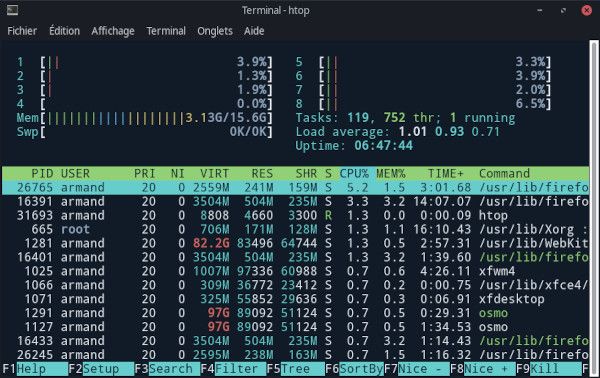
Task: Click the Uptime 06:47:44 text
Action: [x=354, y=146]
